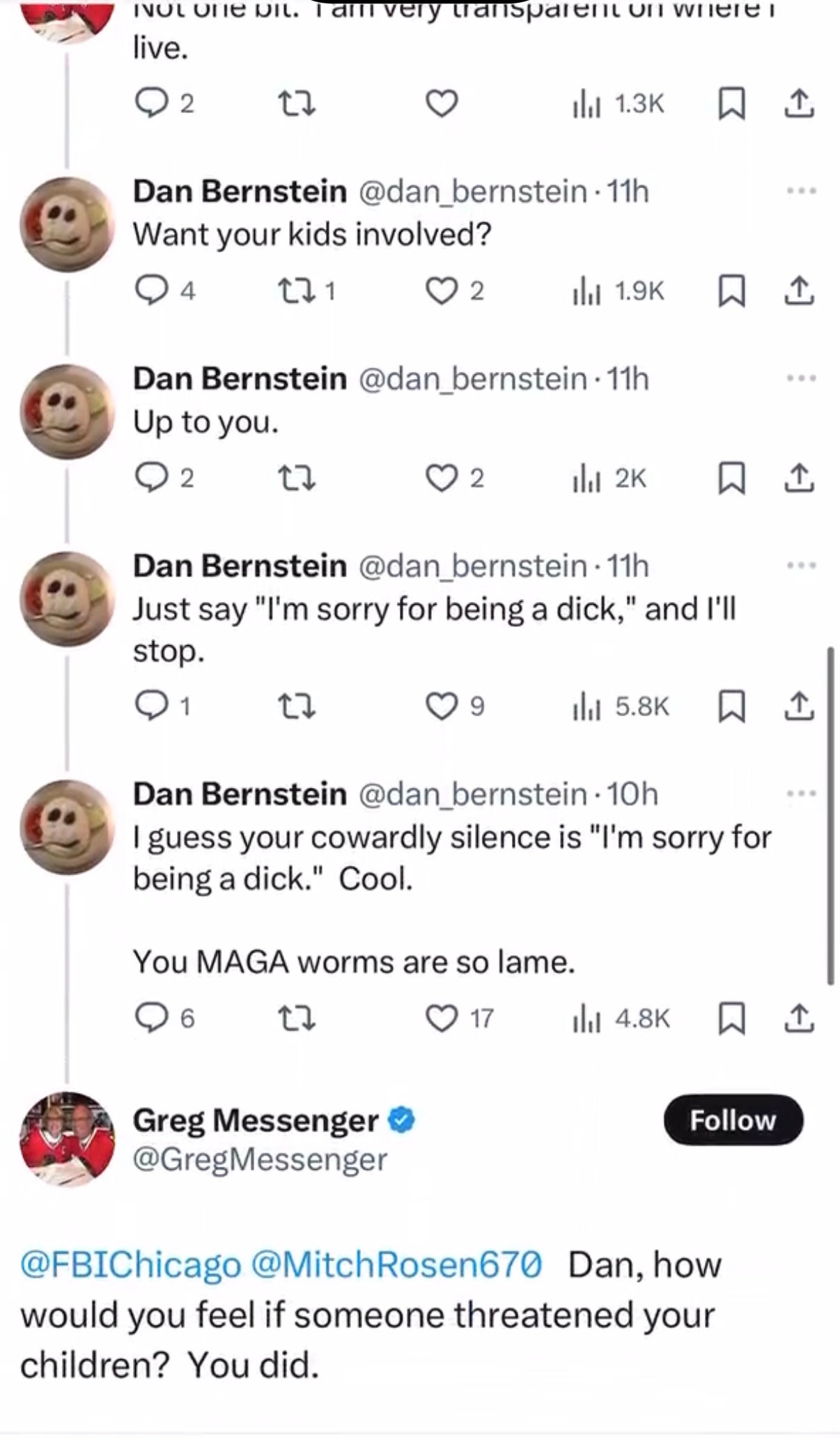Like the "Just say I'm sorry" tweet
The image size is (840, 1438).
(441, 707)
